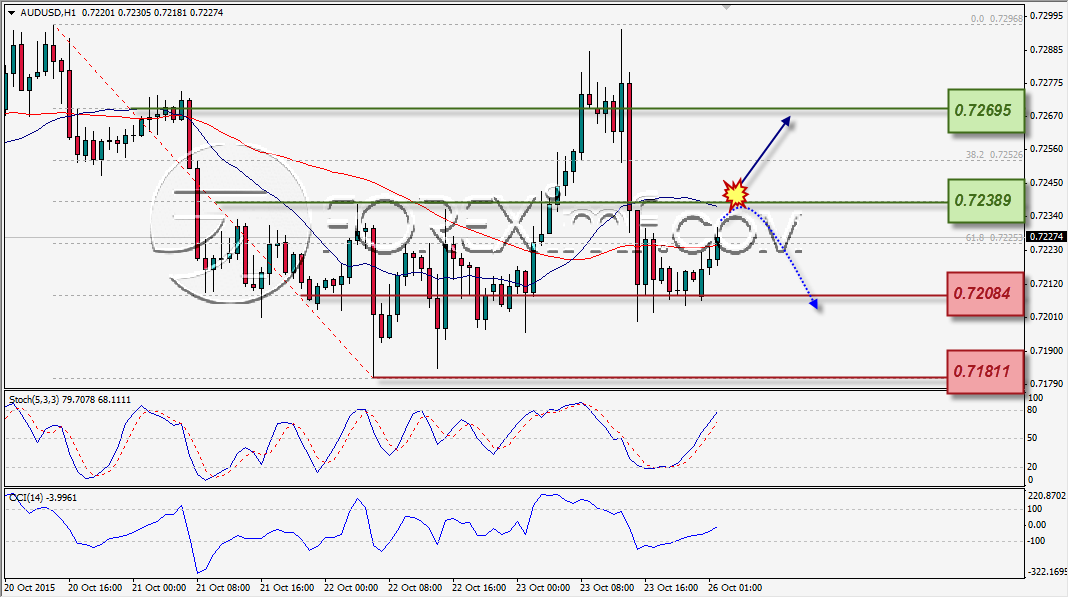
Task: Click the AUDUSD,H1 chart title text
Action: pyautogui.click(x=48, y=12)
